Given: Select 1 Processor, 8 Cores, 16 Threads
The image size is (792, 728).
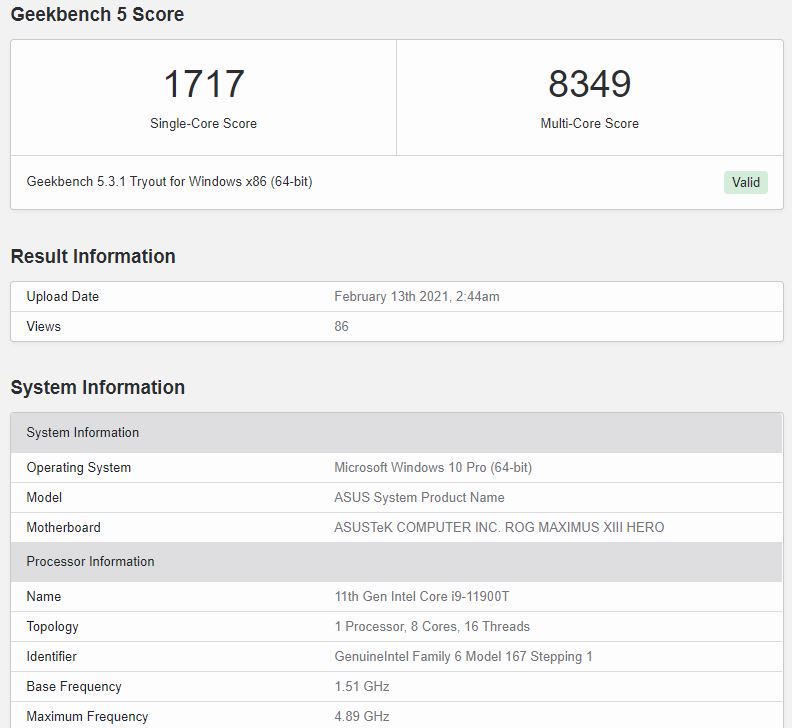Looking at the screenshot, I should (432, 626).
